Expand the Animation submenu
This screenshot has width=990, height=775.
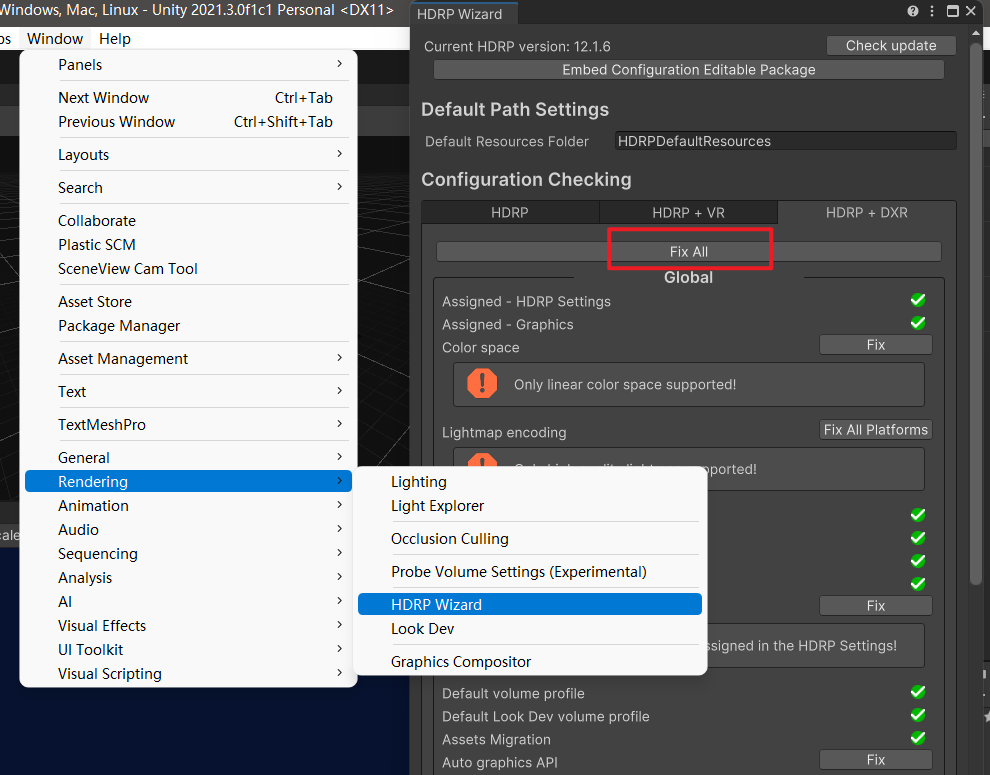188,505
